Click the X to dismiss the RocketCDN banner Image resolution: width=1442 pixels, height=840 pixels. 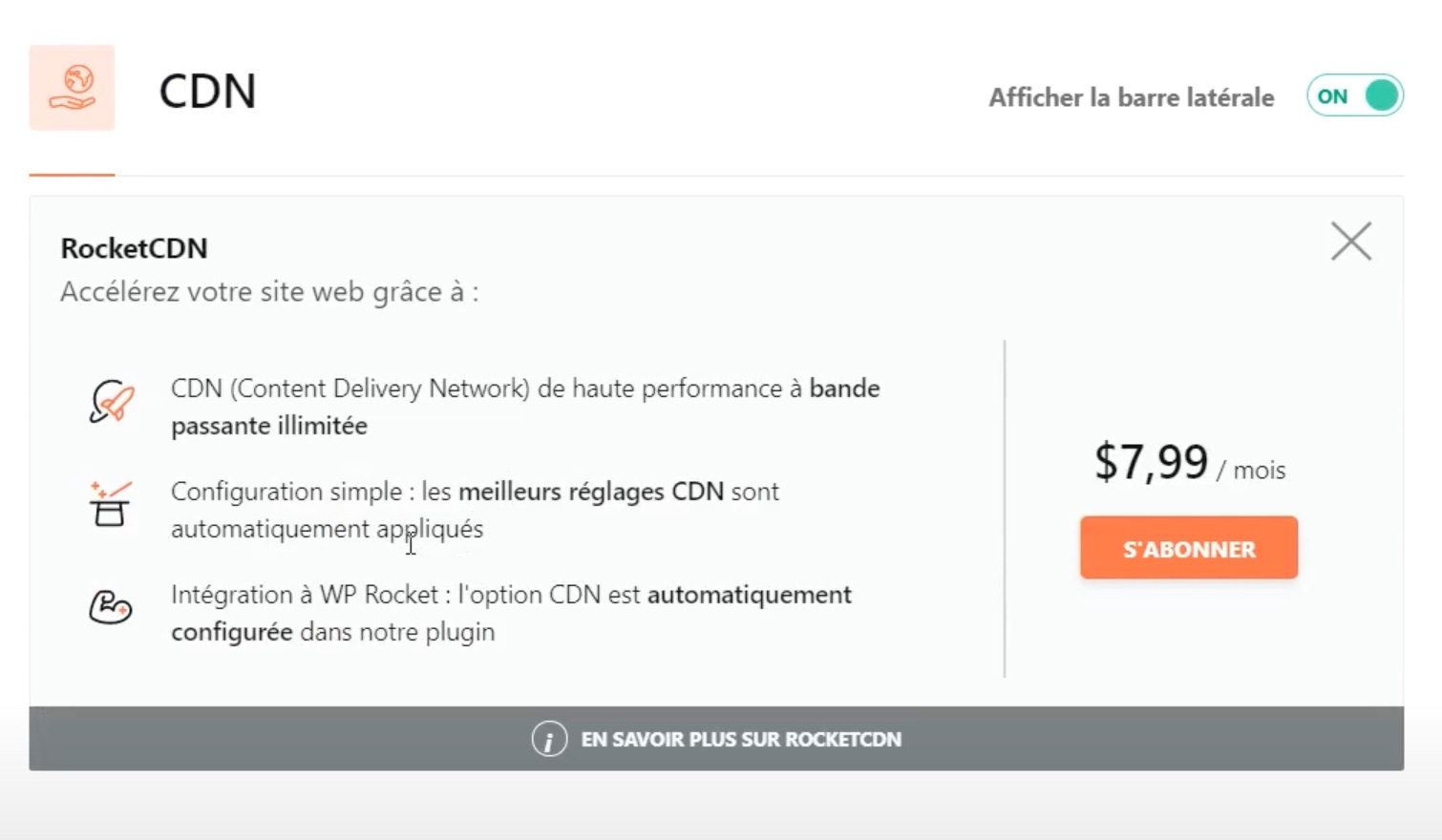tap(1349, 241)
